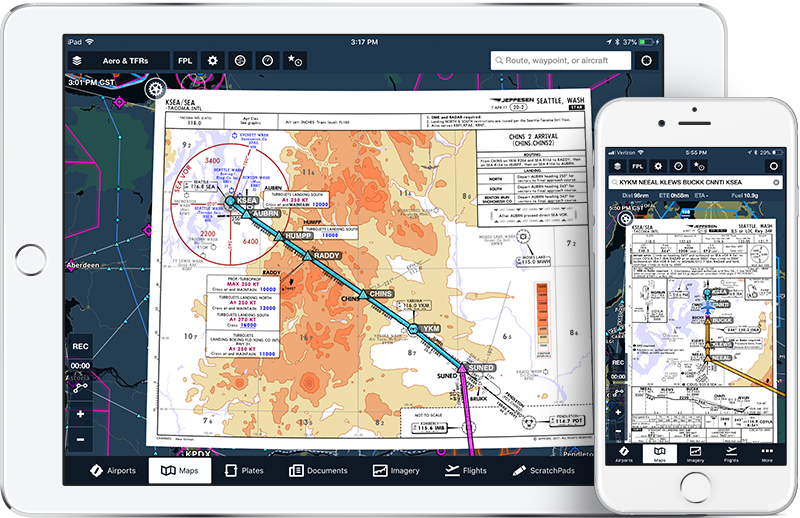Clear the route search field on iPhone
The height and width of the screenshot is (518, 800).
click(774, 184)
